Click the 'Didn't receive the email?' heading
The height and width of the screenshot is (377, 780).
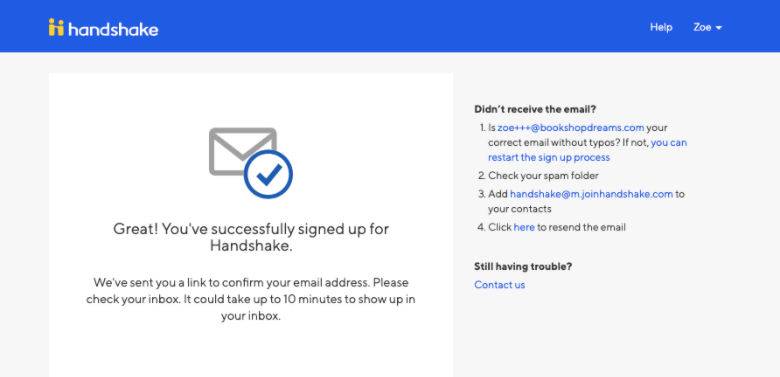[x=535, y=109]
